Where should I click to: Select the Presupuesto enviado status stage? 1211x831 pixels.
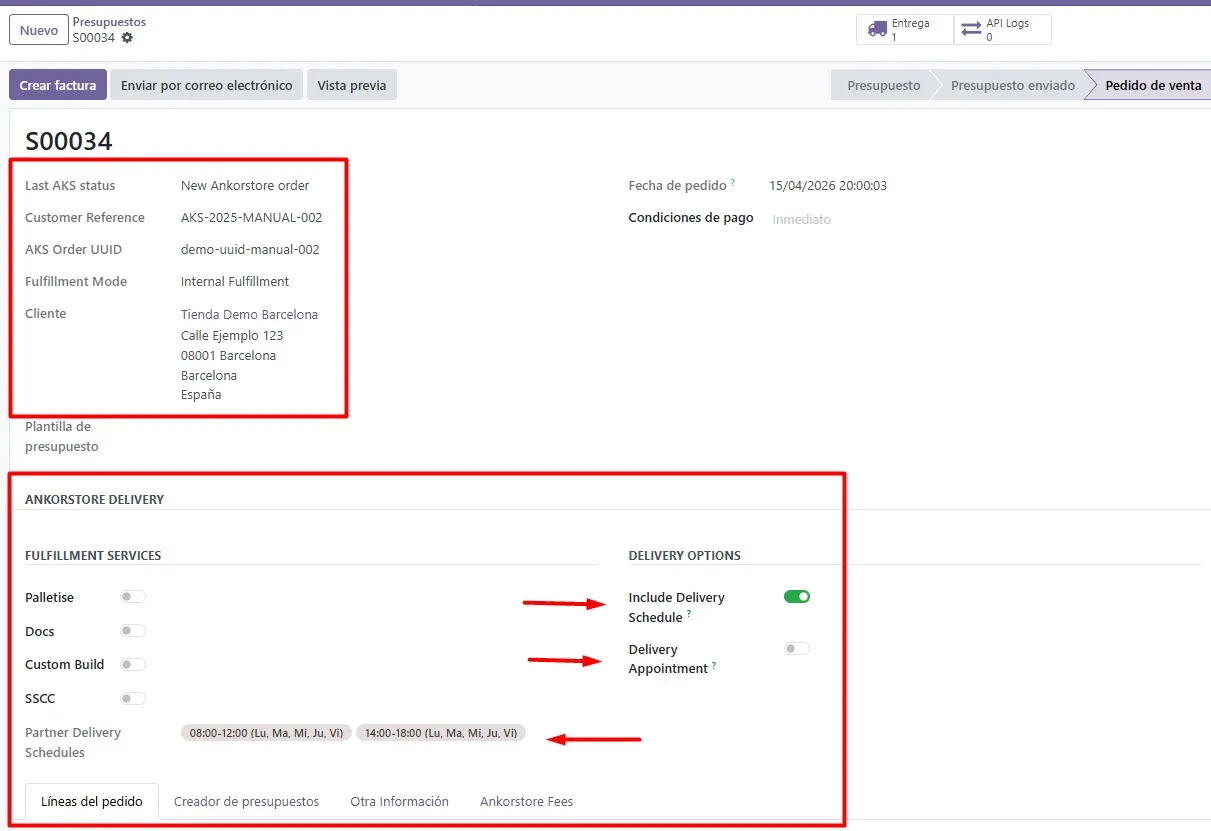(x=1012, y=85)
